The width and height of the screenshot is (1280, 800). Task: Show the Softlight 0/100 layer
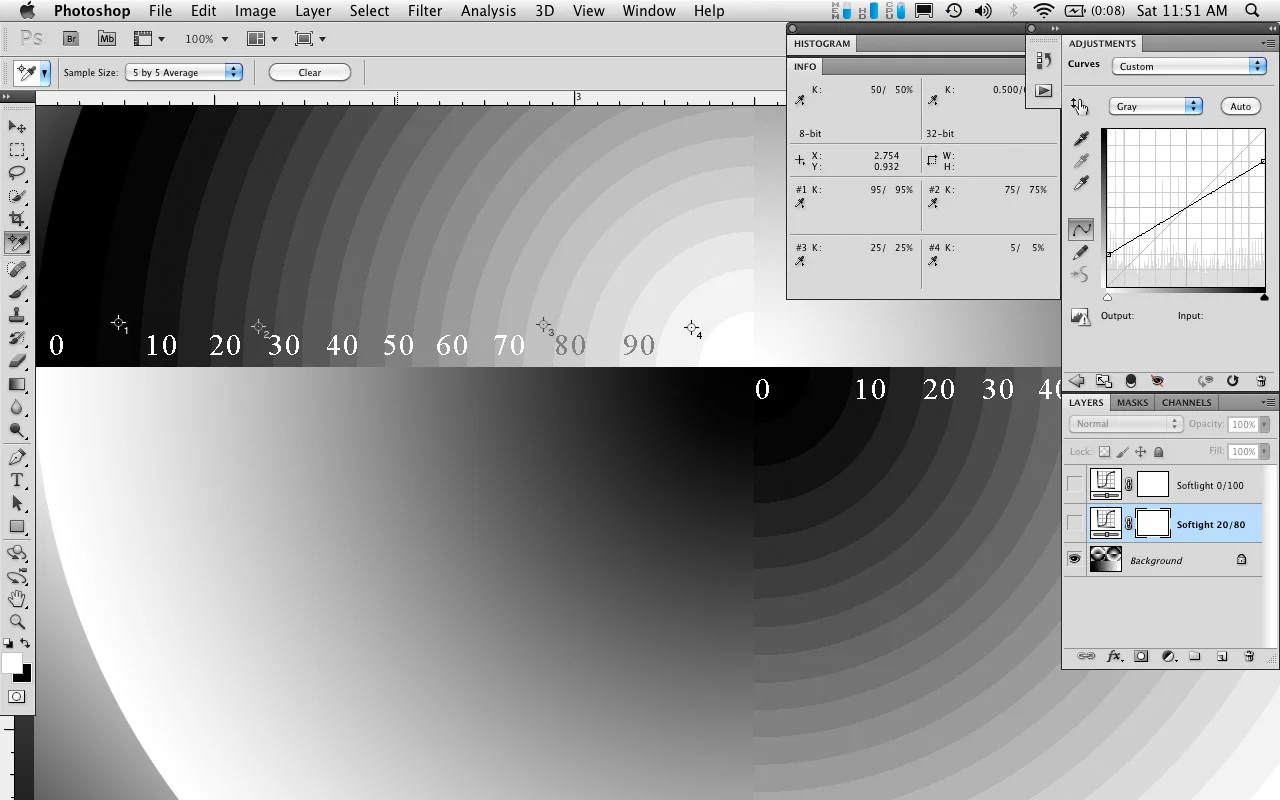pyautogui.click(x=1075, y=485)
